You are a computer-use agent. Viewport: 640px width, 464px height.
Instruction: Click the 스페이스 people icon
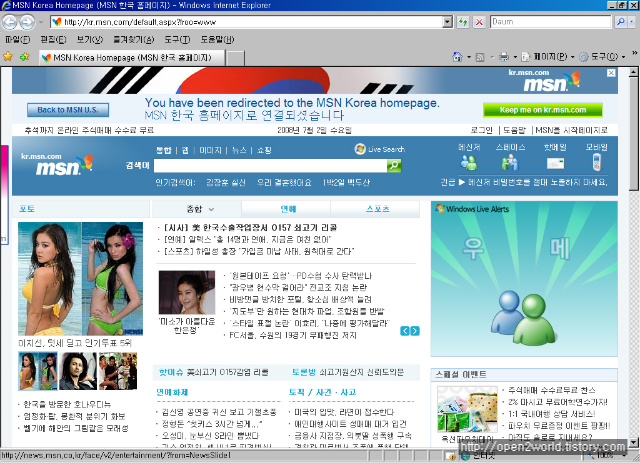point(510,163)
